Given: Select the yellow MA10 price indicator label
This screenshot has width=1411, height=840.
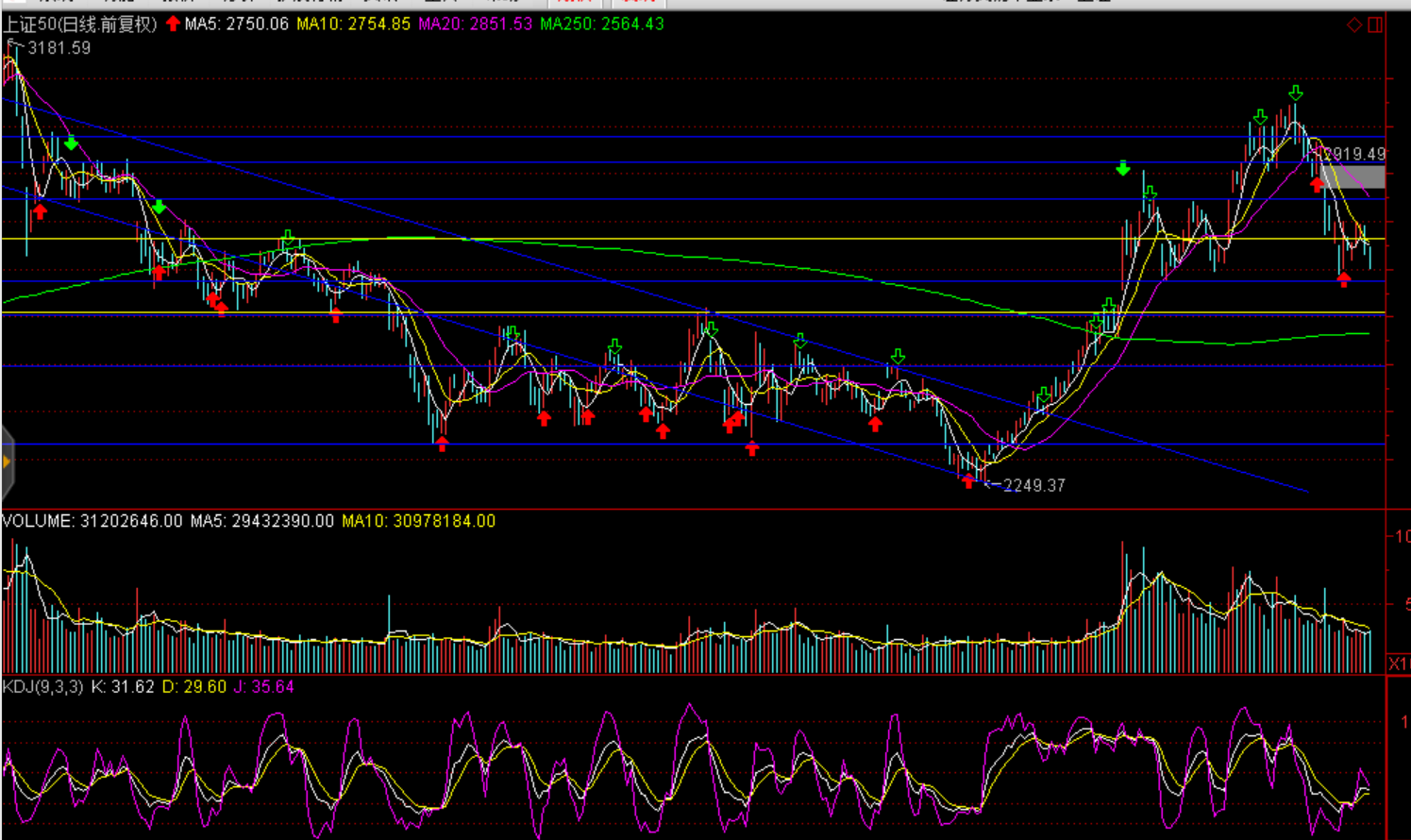Looking at the screenshot, I should click(x=353, y=24).
